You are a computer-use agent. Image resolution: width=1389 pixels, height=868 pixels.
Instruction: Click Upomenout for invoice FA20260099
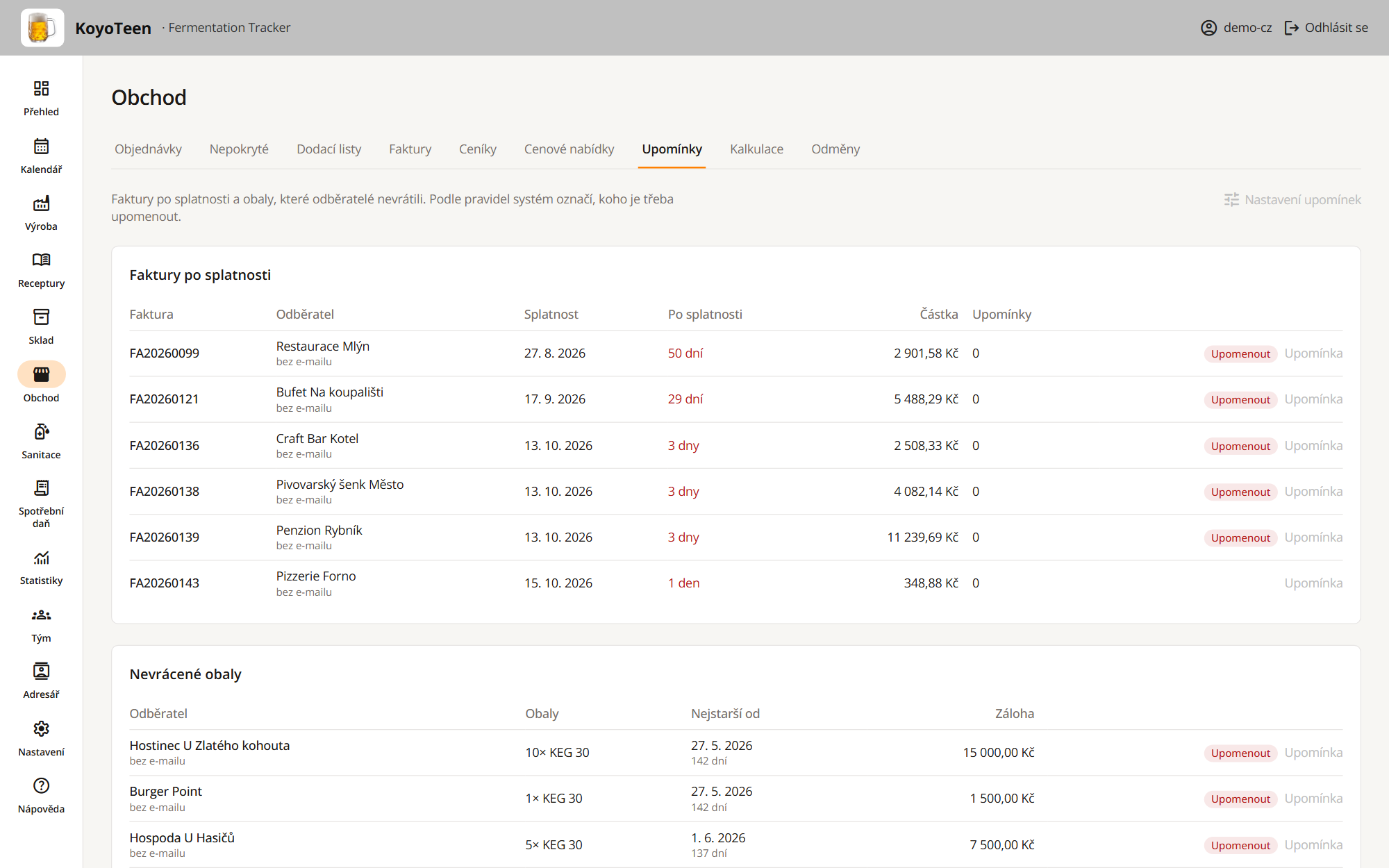pyautogui.click(x=1240, y=353)
